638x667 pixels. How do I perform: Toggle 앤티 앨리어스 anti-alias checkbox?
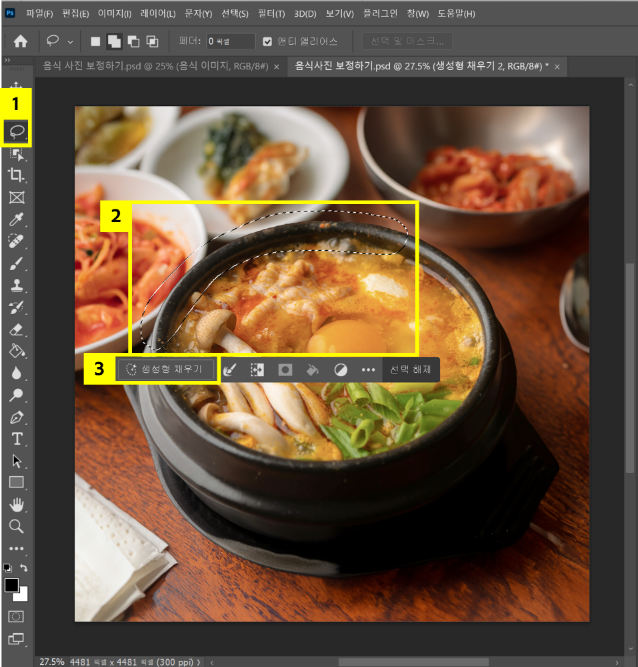click(267, 41)
